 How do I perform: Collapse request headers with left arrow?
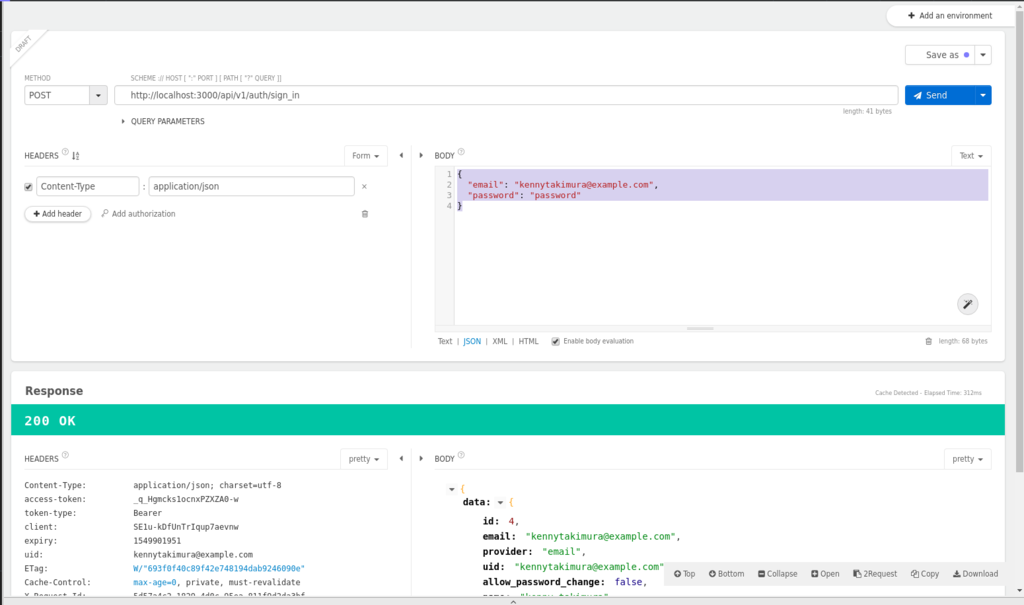[x=402, y=155]
